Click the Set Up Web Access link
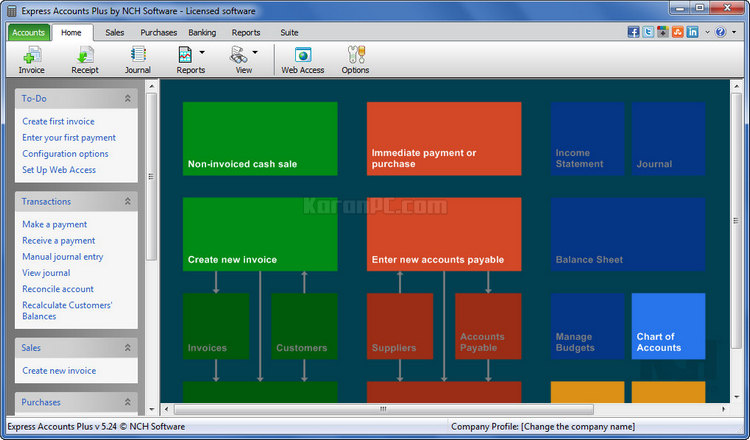This screenshot has width=750, height=440. pyautogui.click(x=59, y=170)
